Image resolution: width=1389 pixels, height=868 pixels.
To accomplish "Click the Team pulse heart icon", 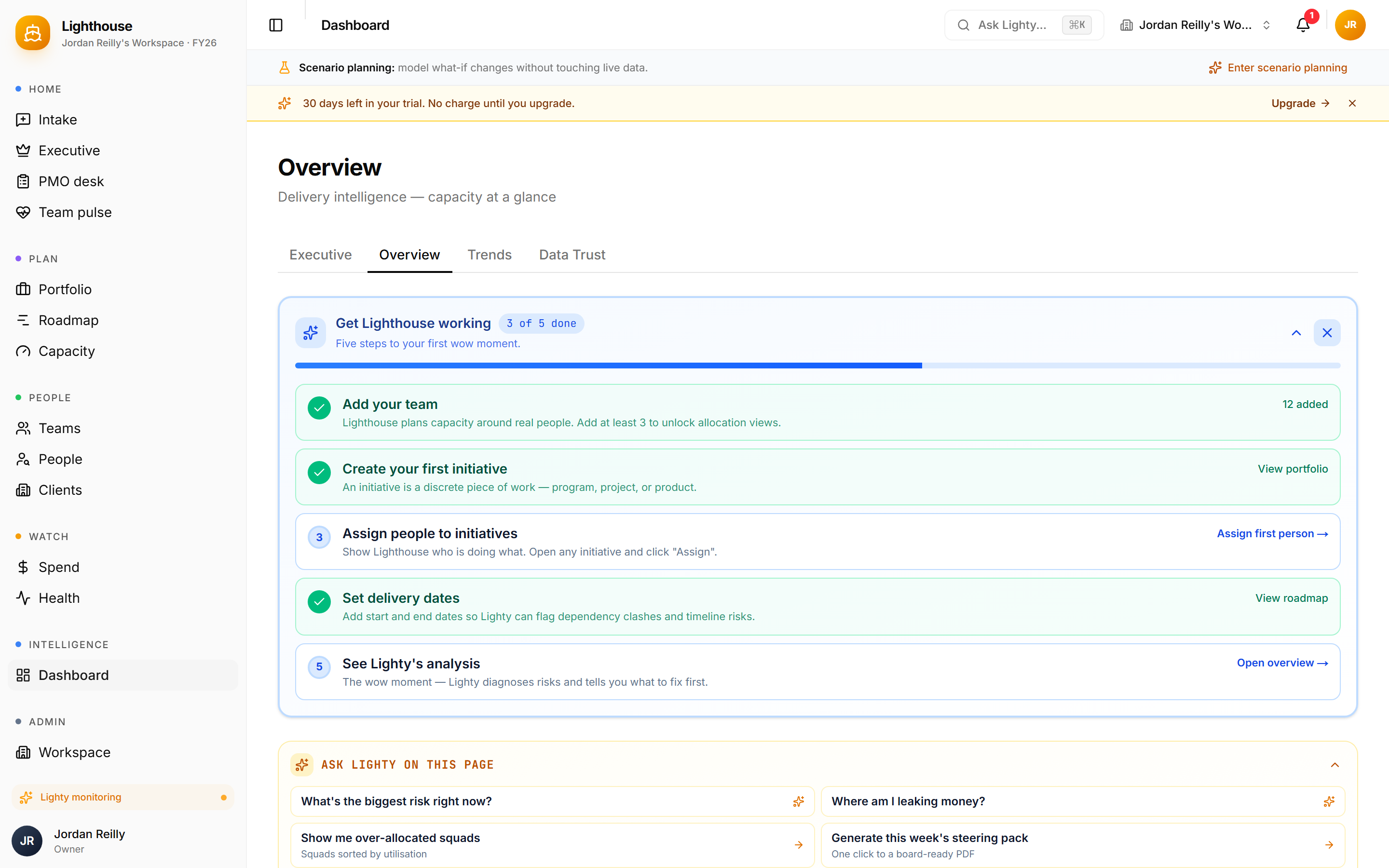I will point(23,212).
